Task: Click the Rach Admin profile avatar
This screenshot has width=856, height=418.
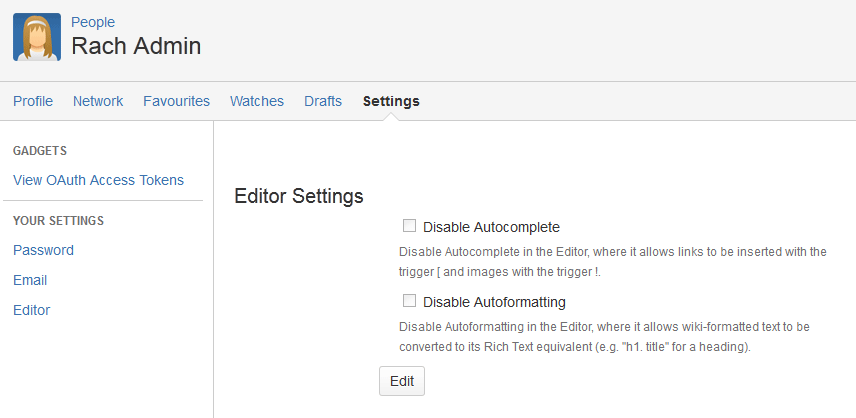Action: (x=37, y=37)
